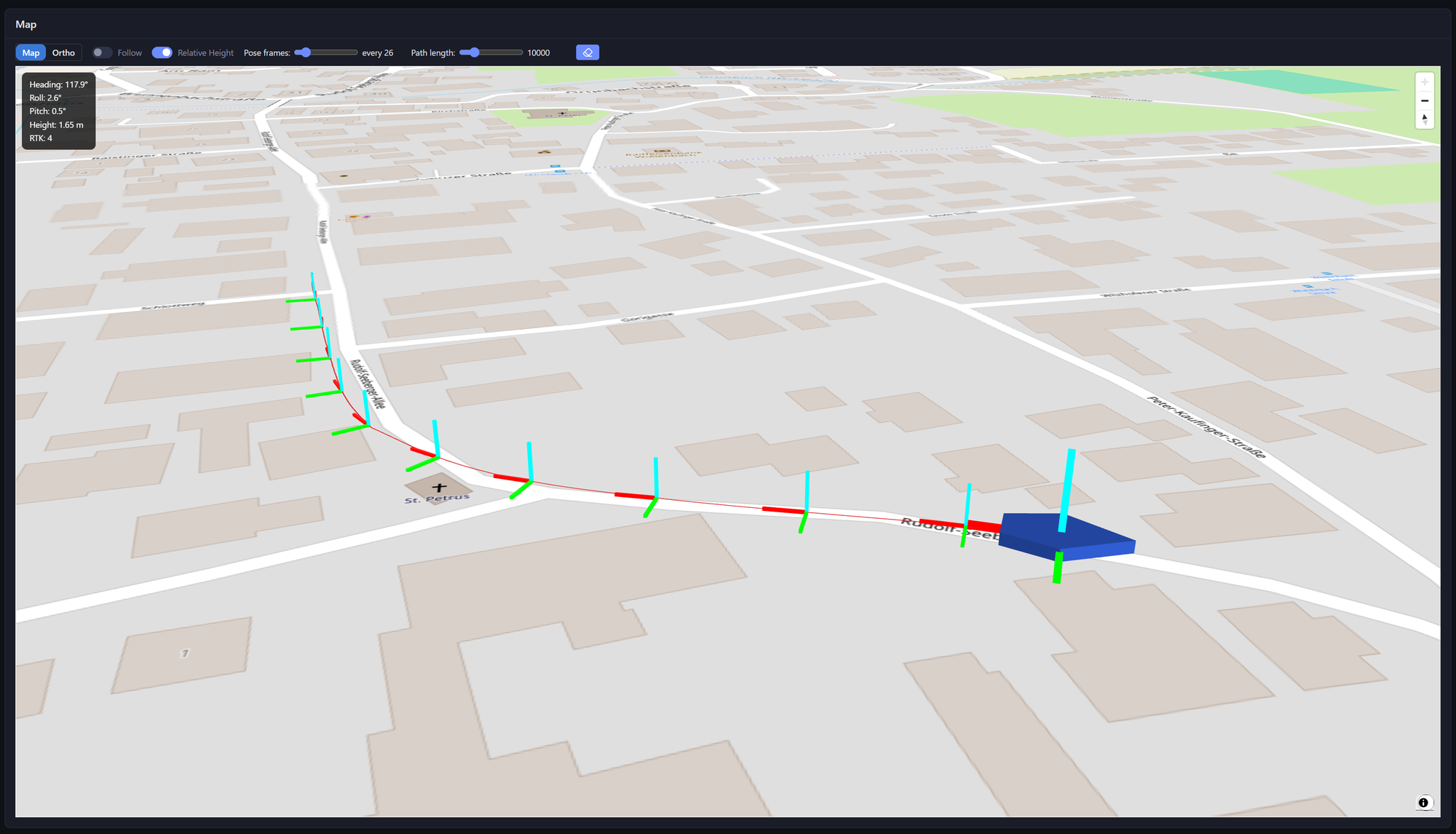Click the 'Pose frames:' label

pos(266,53)
